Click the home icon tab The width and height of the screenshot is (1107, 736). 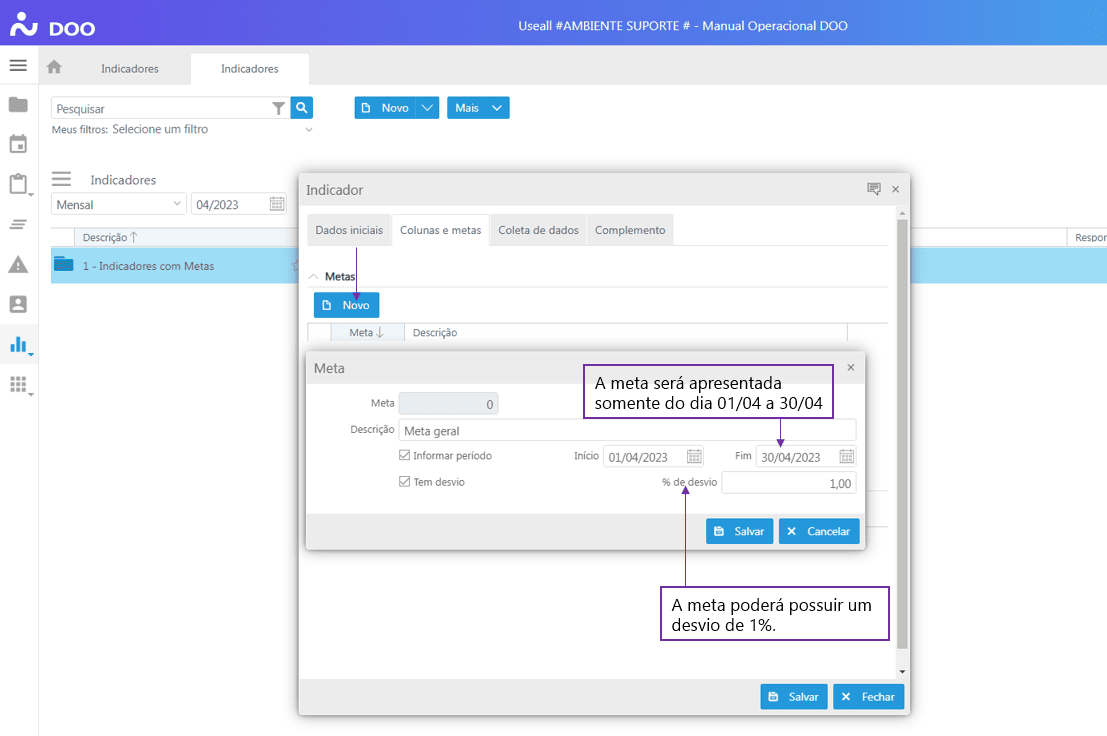(54, 67)
